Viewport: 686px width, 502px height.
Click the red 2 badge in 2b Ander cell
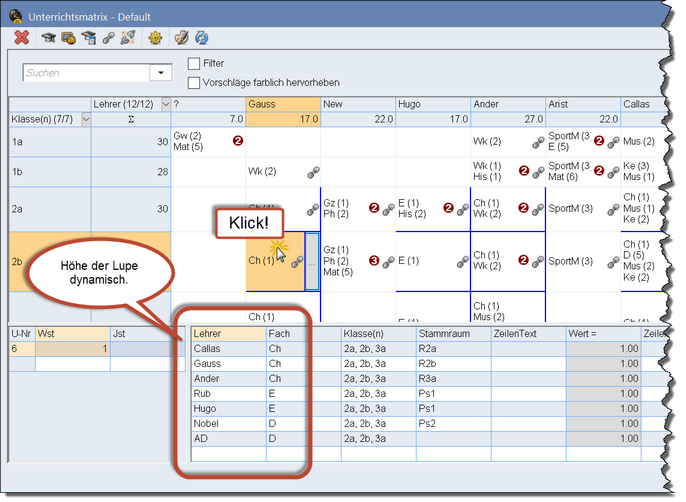[x=524, y=260]
